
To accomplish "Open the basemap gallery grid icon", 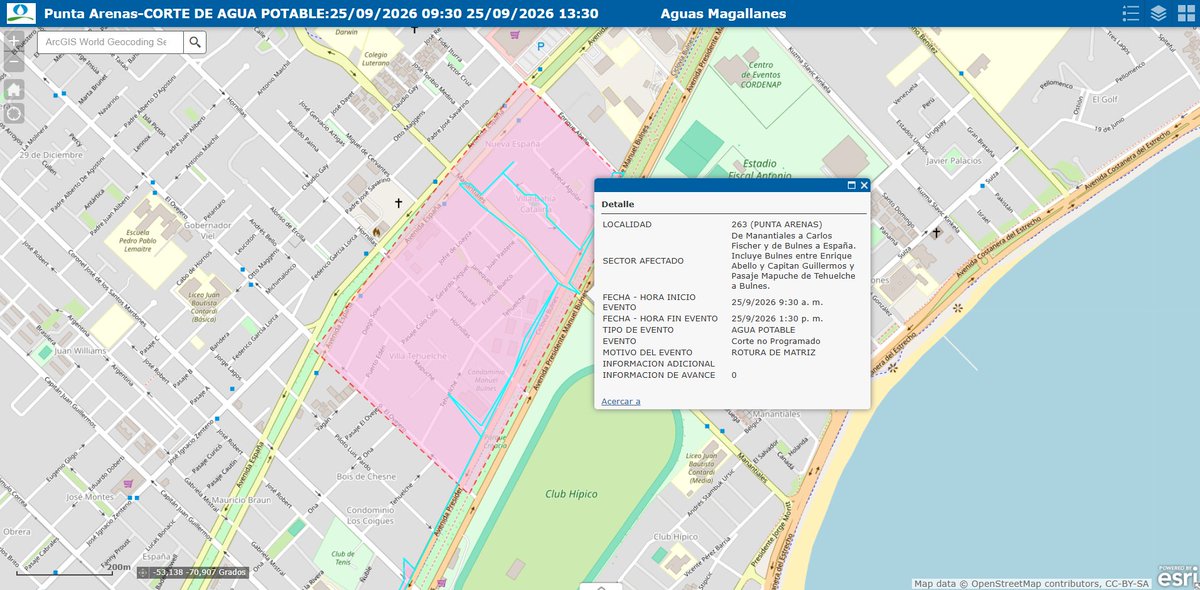I will [x=1185, y=13].
